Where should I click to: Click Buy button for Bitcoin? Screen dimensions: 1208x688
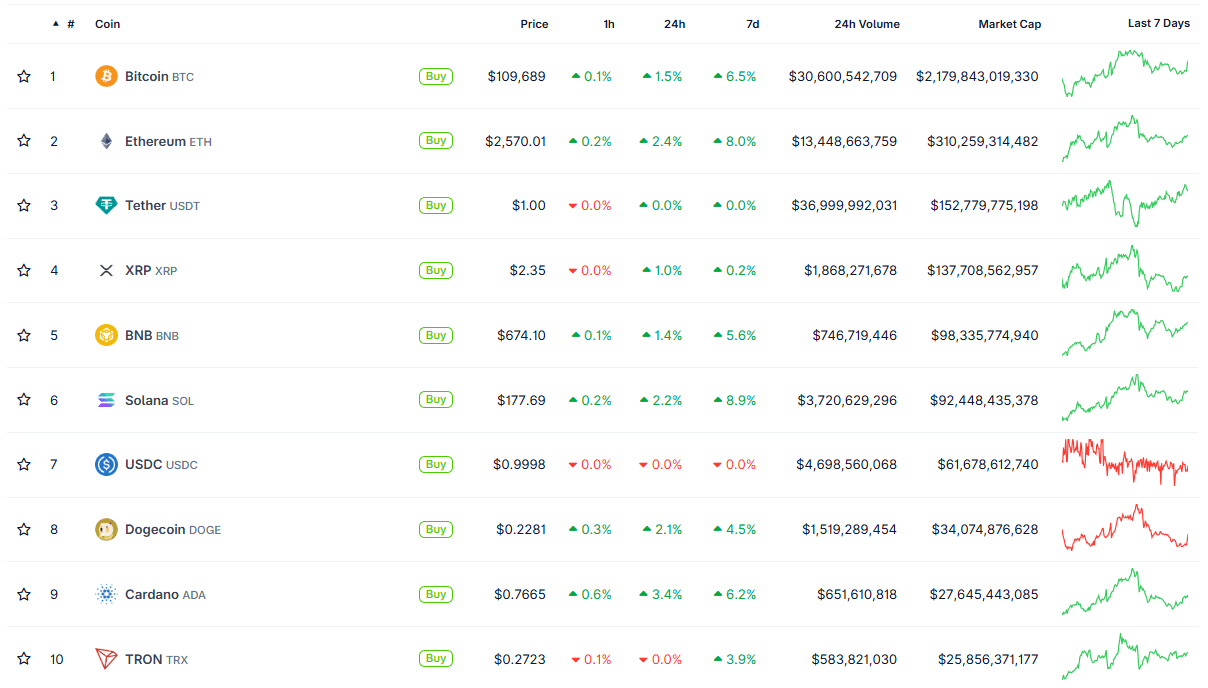pyautogui.click(x=436, y=76)
